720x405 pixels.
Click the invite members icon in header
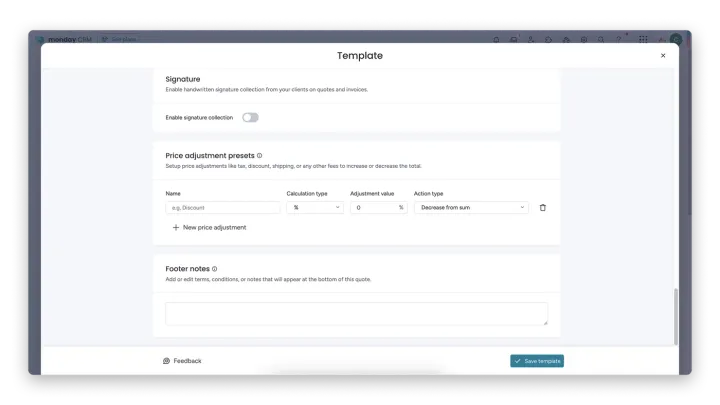point(531,39)
